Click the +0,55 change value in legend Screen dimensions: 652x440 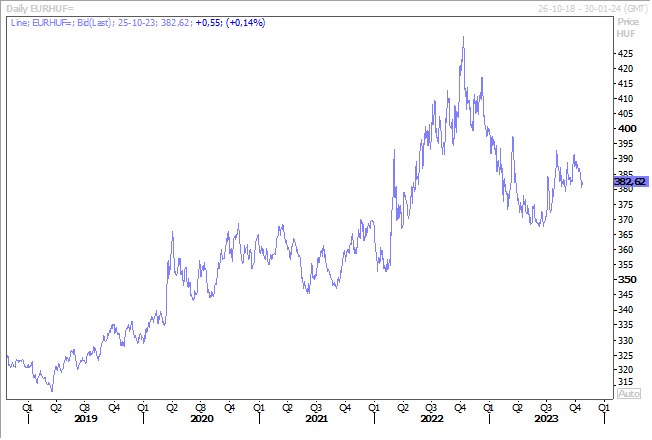209,22
